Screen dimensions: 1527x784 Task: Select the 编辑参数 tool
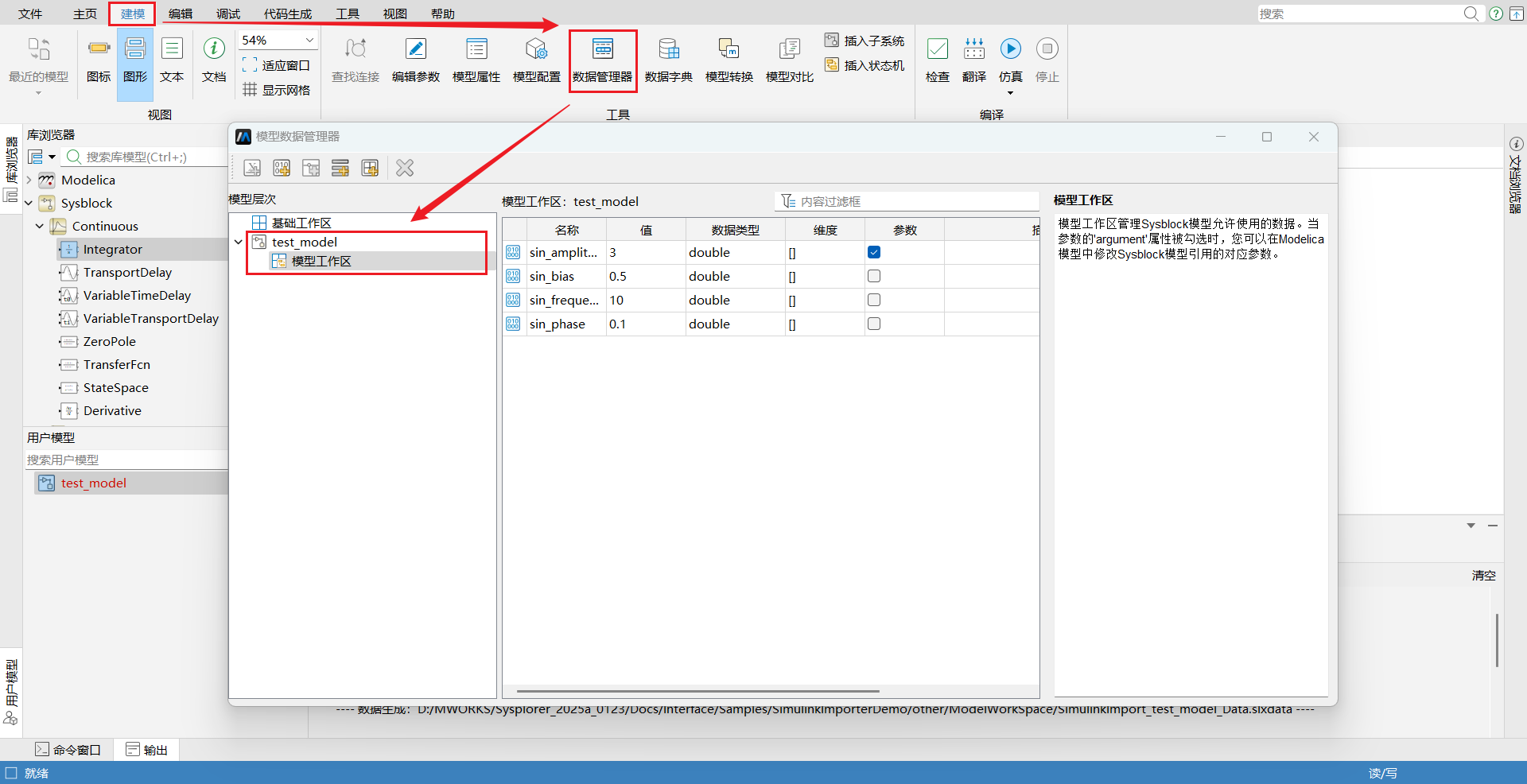416,60
